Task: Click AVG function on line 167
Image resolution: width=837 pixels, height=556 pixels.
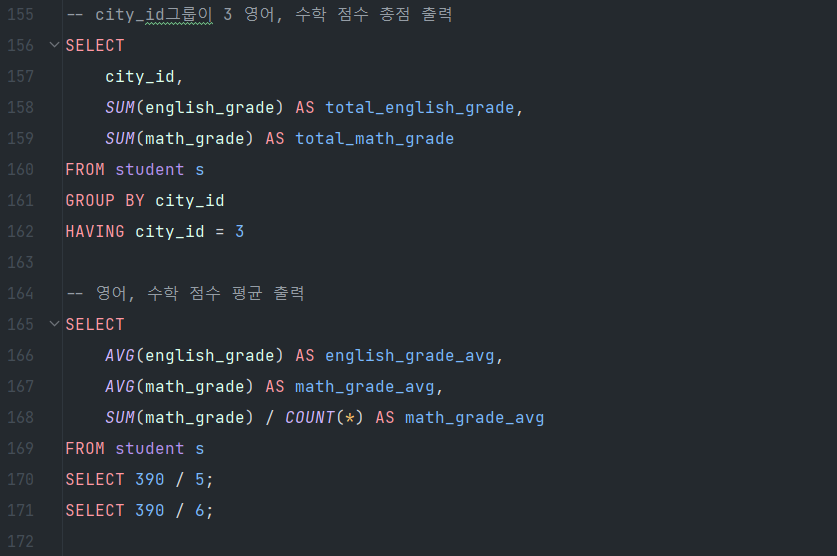Action: 120,386
